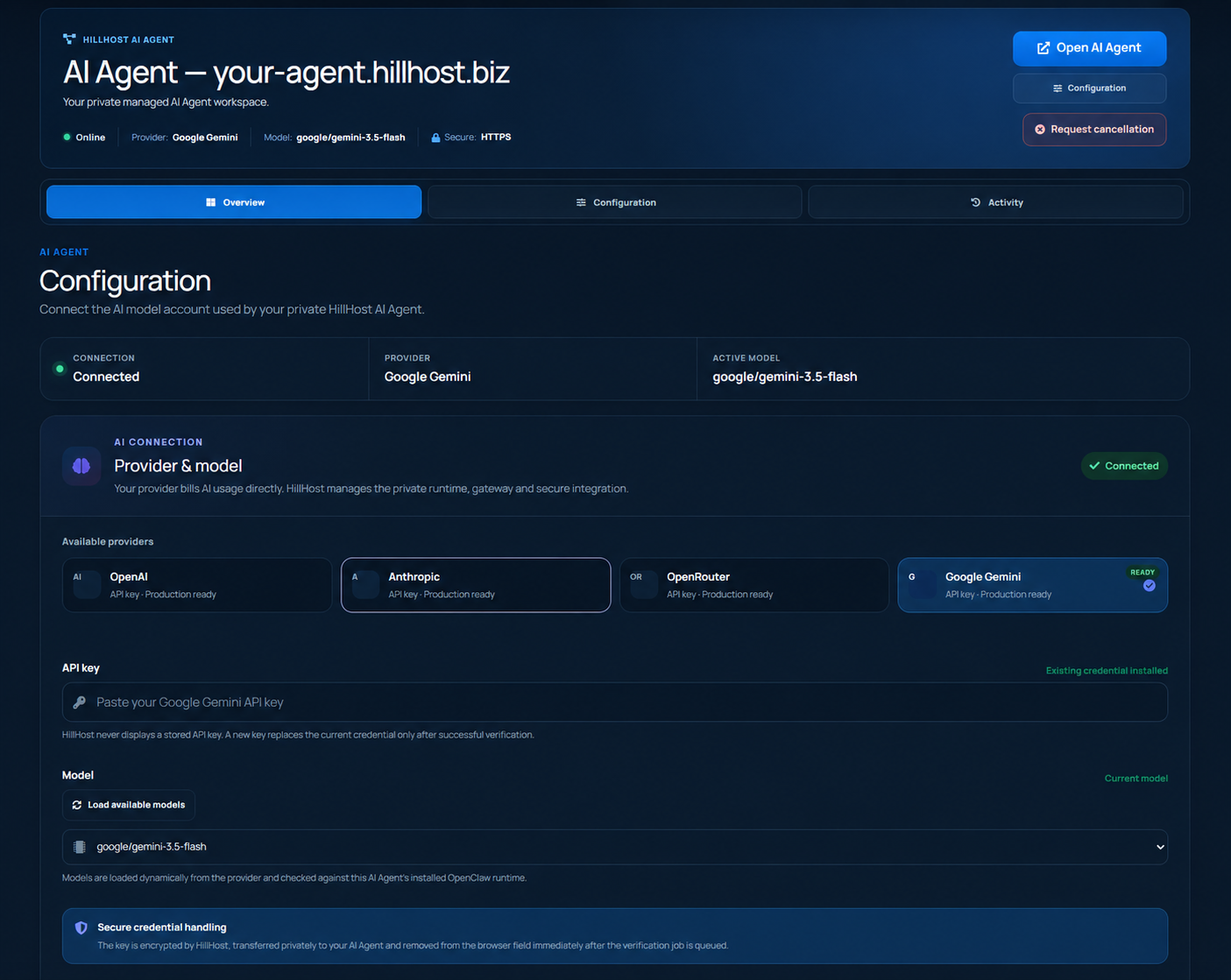This screenshot has width=1231, height=980.
Task: Click the header Configuration button
Action: [1089, 88]
